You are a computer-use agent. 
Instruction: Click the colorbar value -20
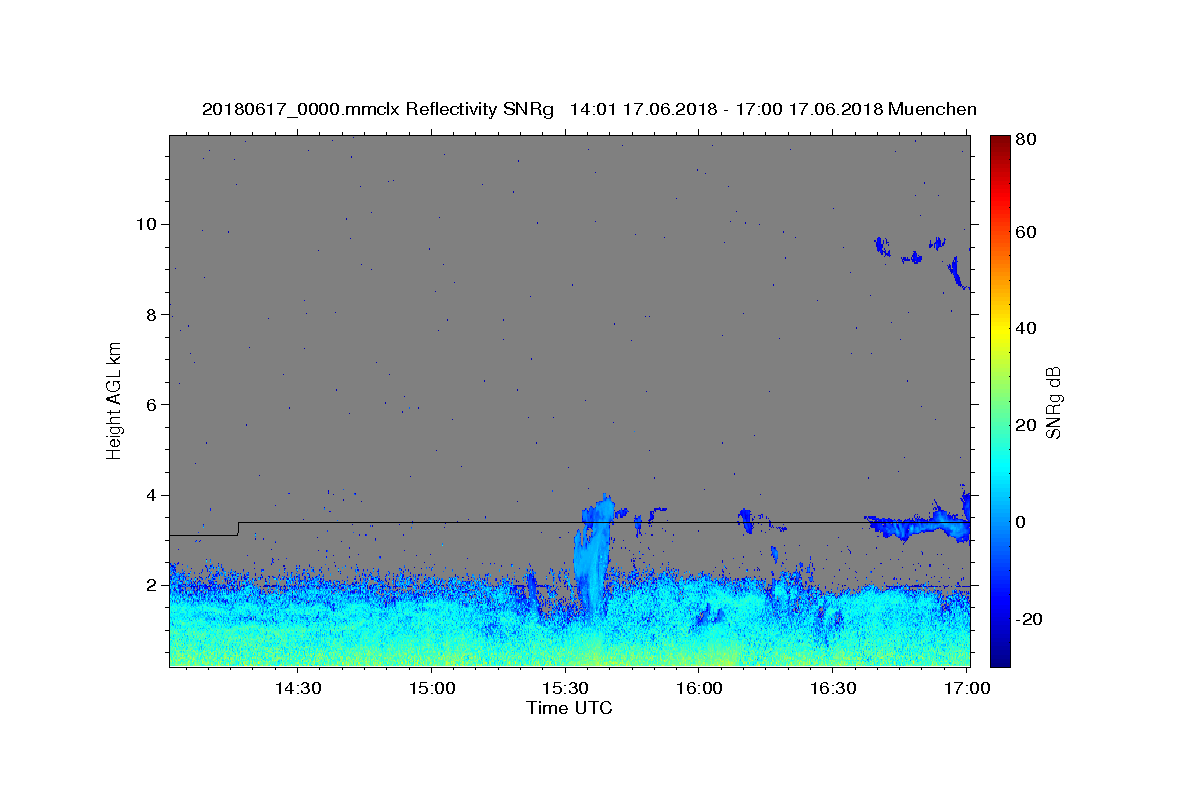pos(1027,619)
